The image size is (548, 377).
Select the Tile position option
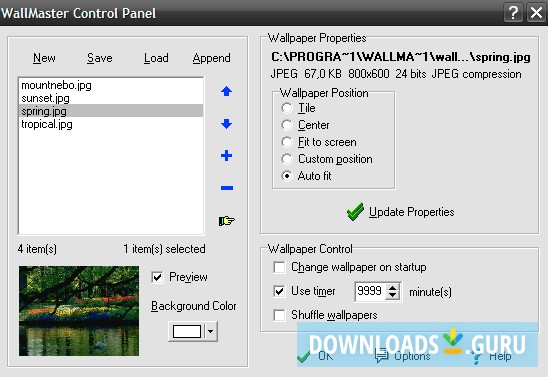tap(287, 108)
